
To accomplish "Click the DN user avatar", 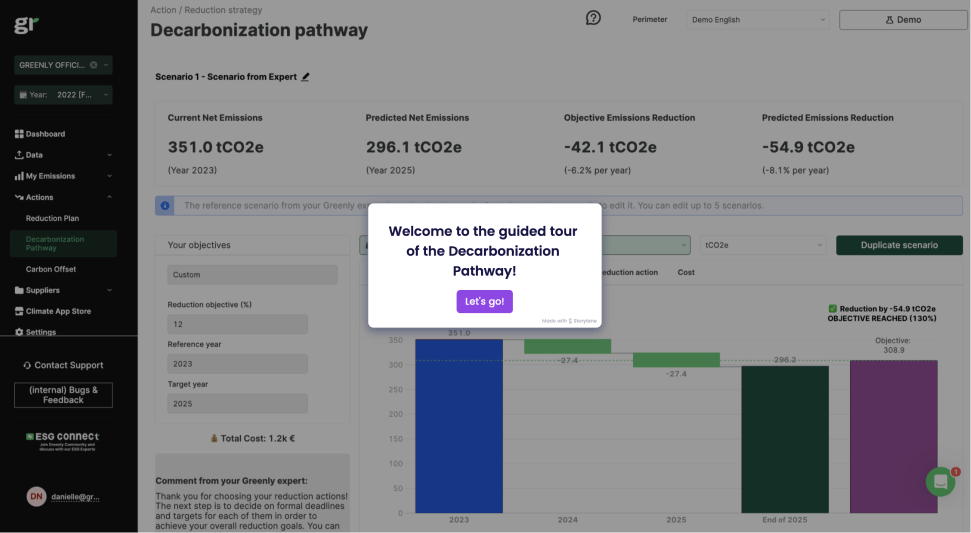I will tap(36, 496).
